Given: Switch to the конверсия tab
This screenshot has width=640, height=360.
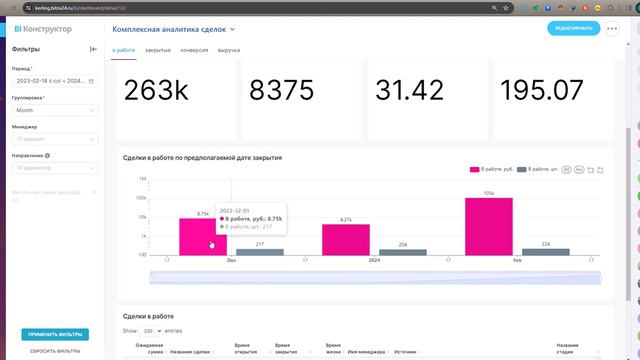Looking at the screenshot, I should point(194,50).
